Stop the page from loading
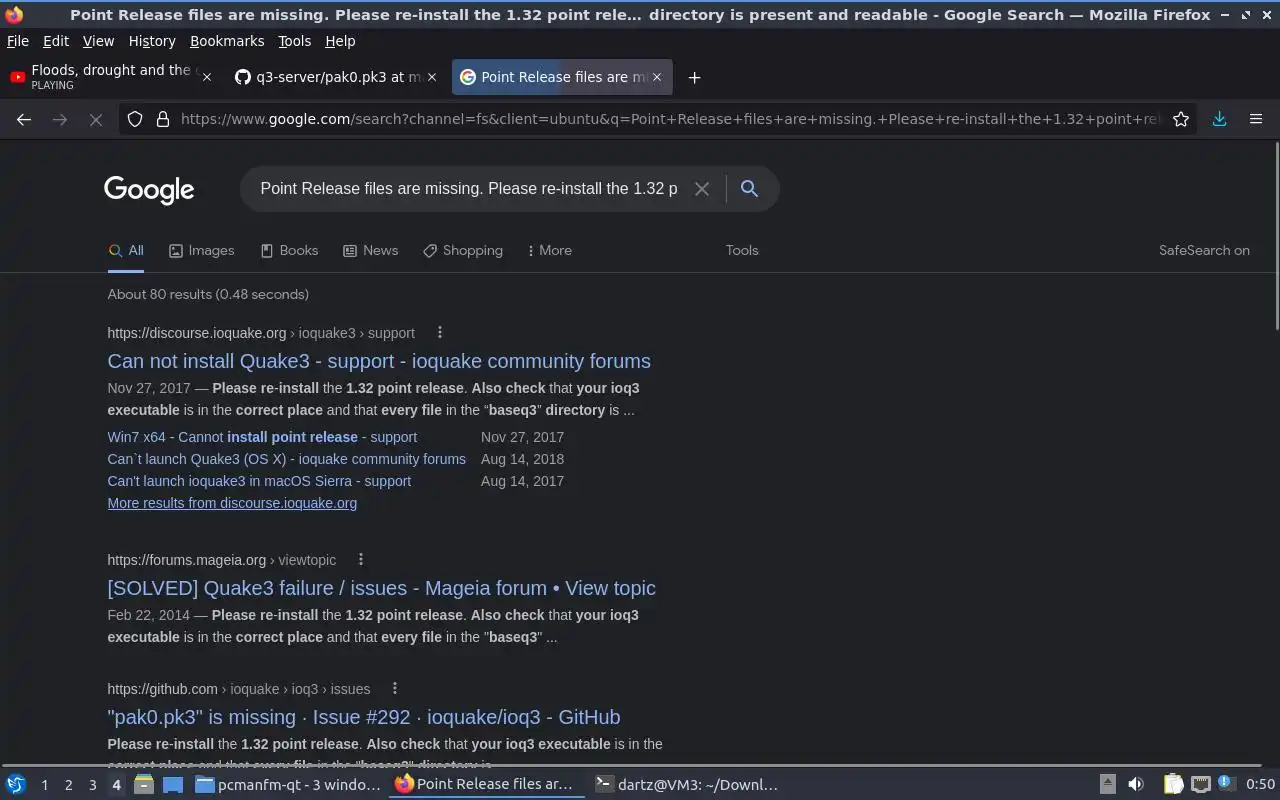 pos(96,119)
